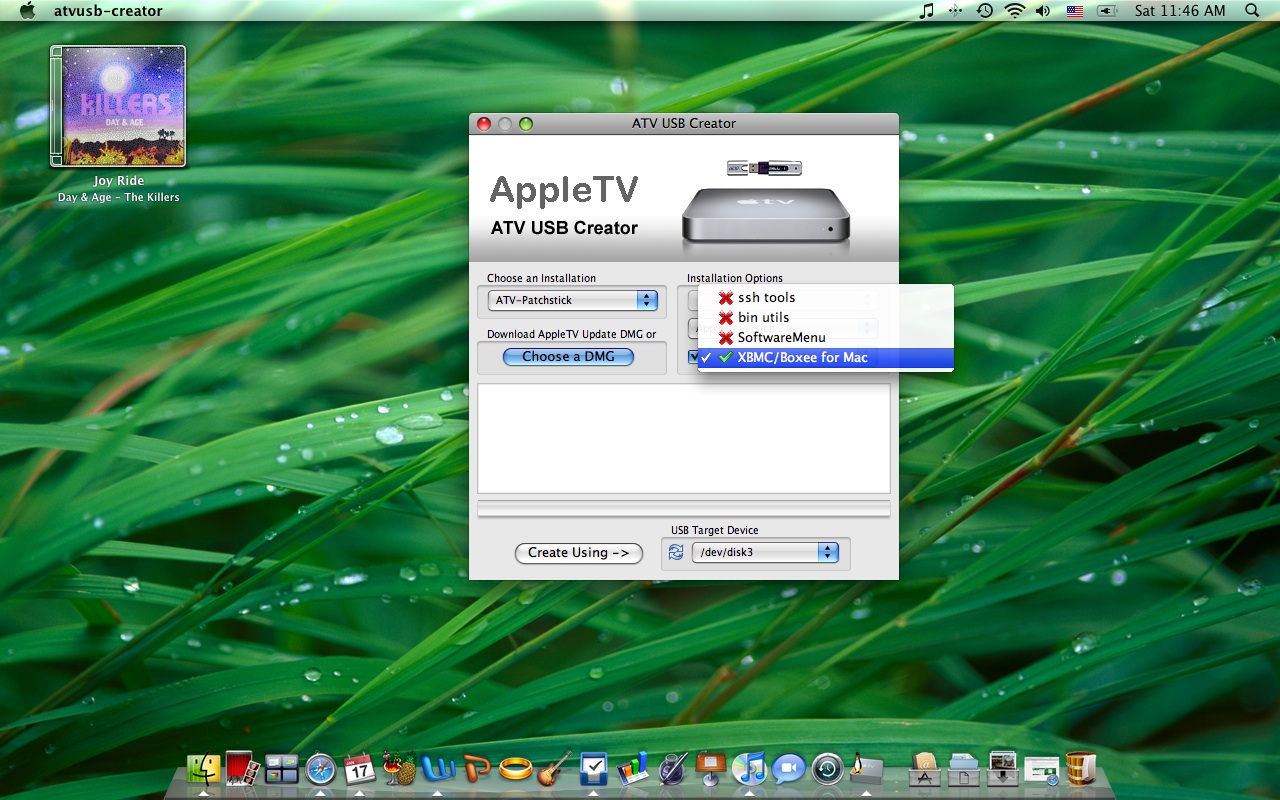
Task: Open the web page document in dock
Action: 1042,770
